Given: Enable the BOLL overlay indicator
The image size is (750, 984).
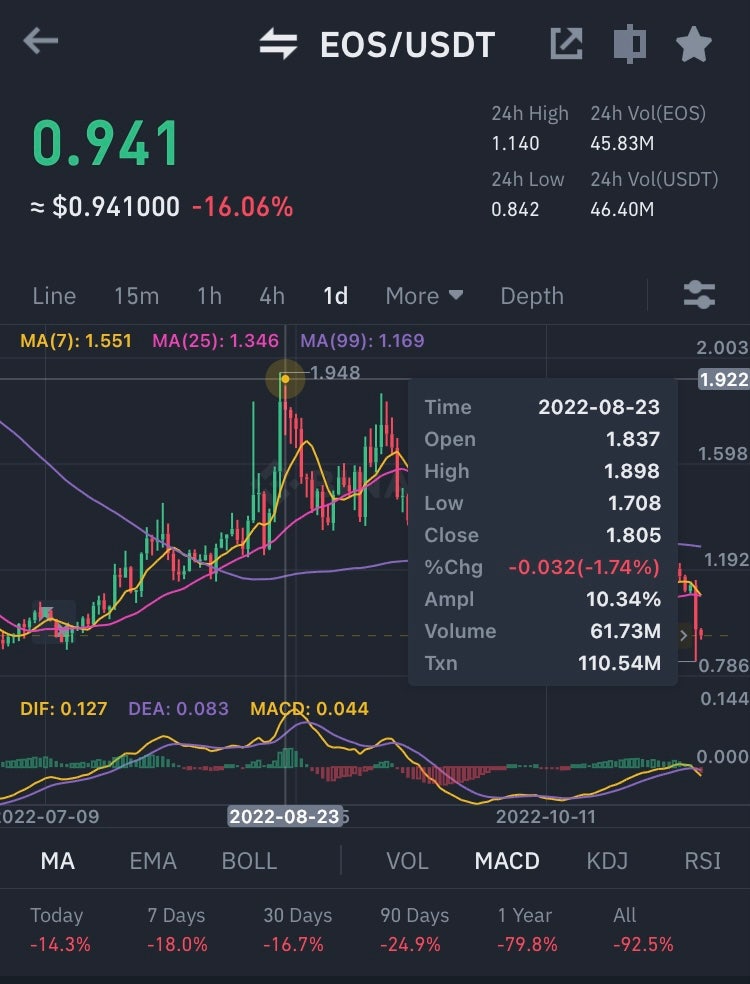Looking at the screenshot, I should pyautogui.click(x=249, y=861).
